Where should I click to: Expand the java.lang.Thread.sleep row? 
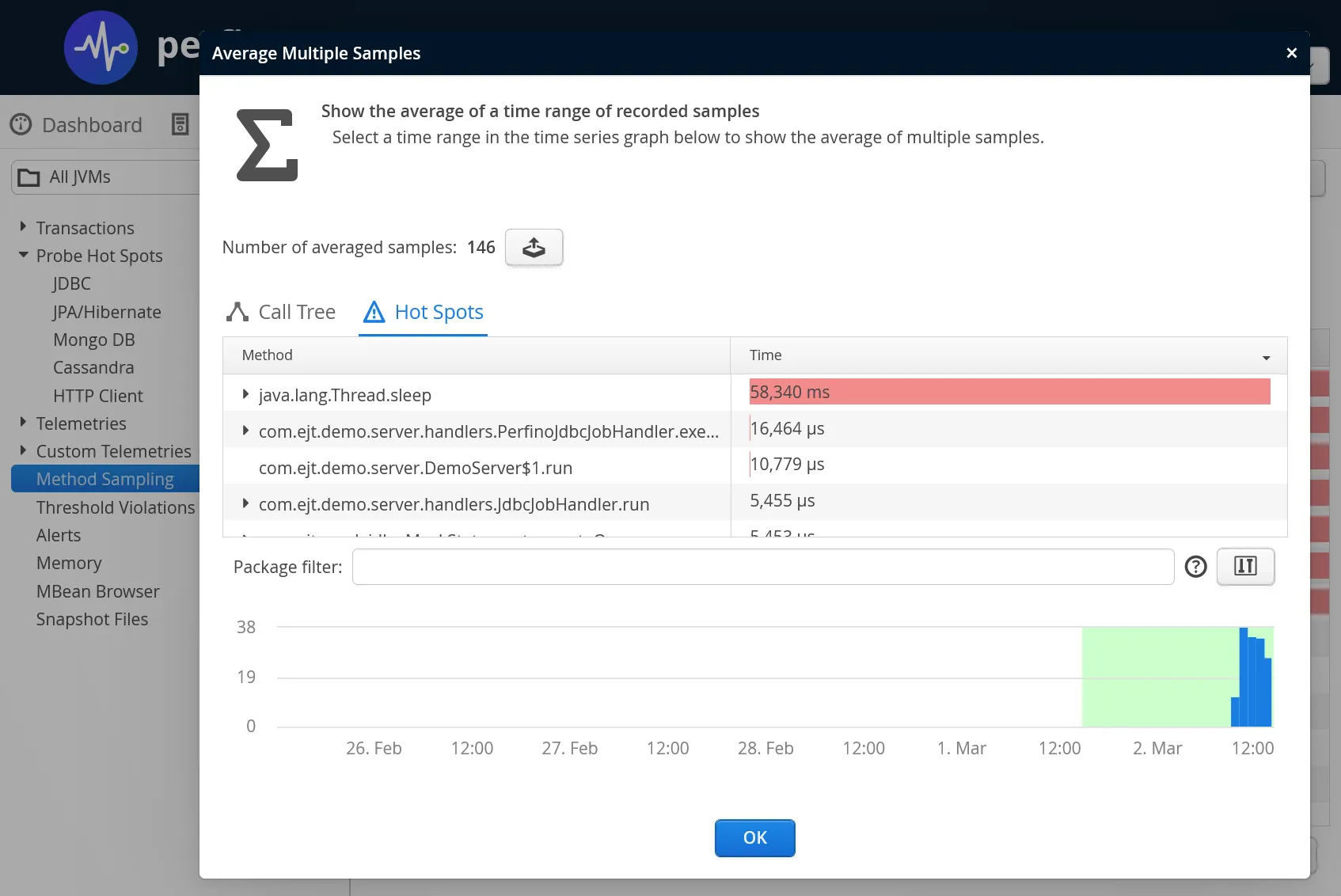[x=245, y=394]
